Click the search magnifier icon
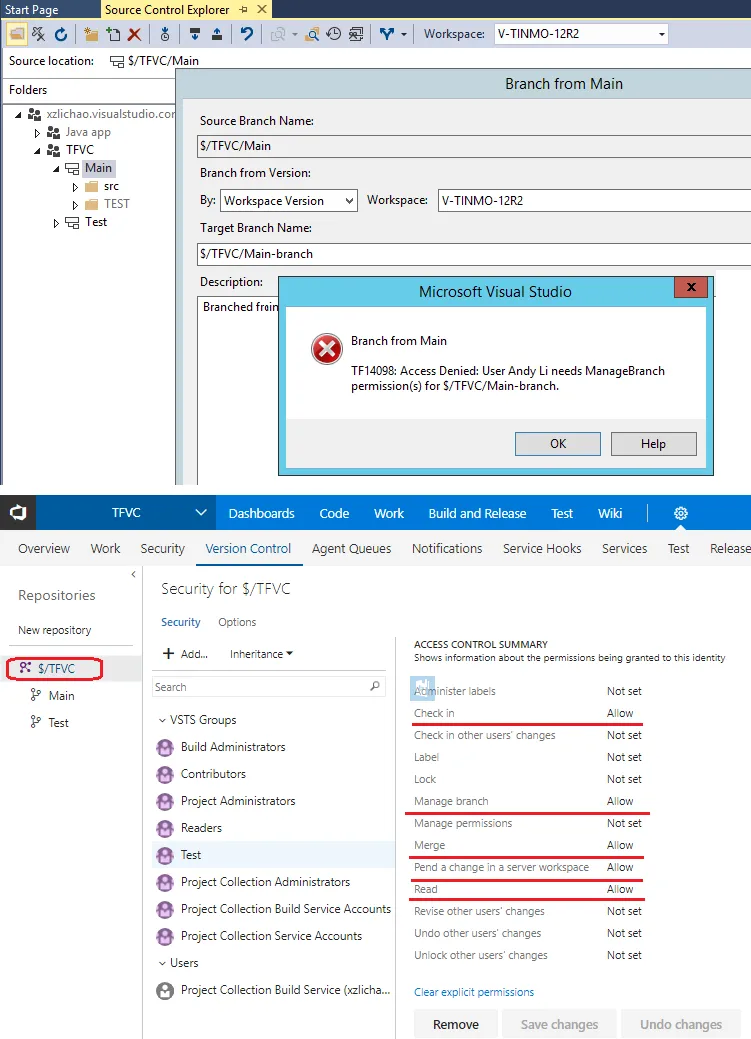751x1039 pixels. (x=375, y=686)
